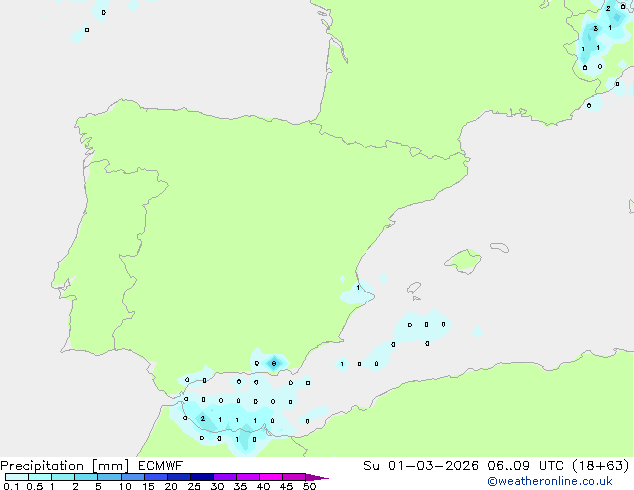The width and height of the screenshot is (634, 490).
Task: Click the precipitation value "8" in southern Spain
Action: [x=274, y=363]
